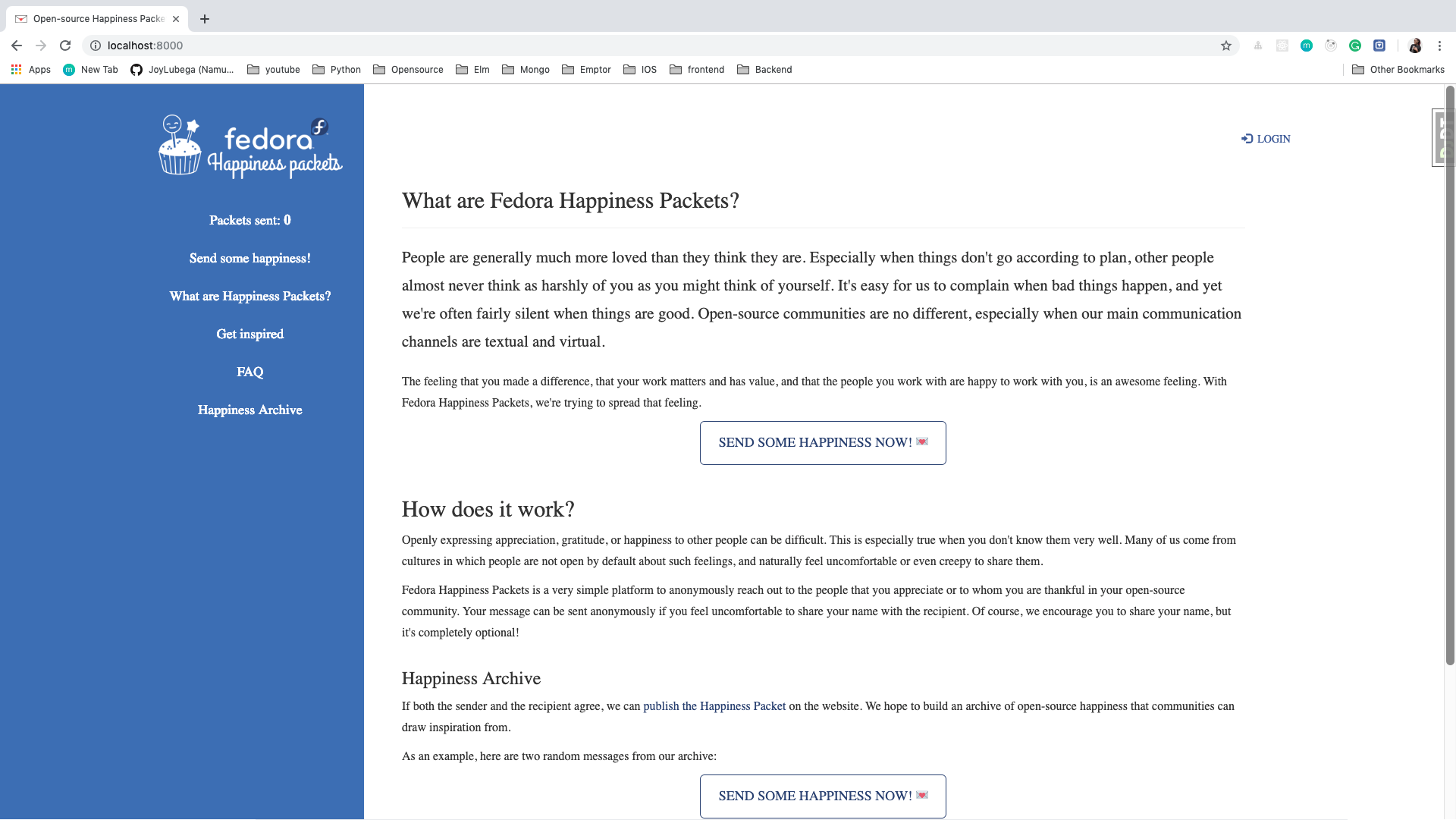This screenshot has width=1456, height=820.
Task: Open 'Happiness Archive' in sidebar
Action: 250,410
